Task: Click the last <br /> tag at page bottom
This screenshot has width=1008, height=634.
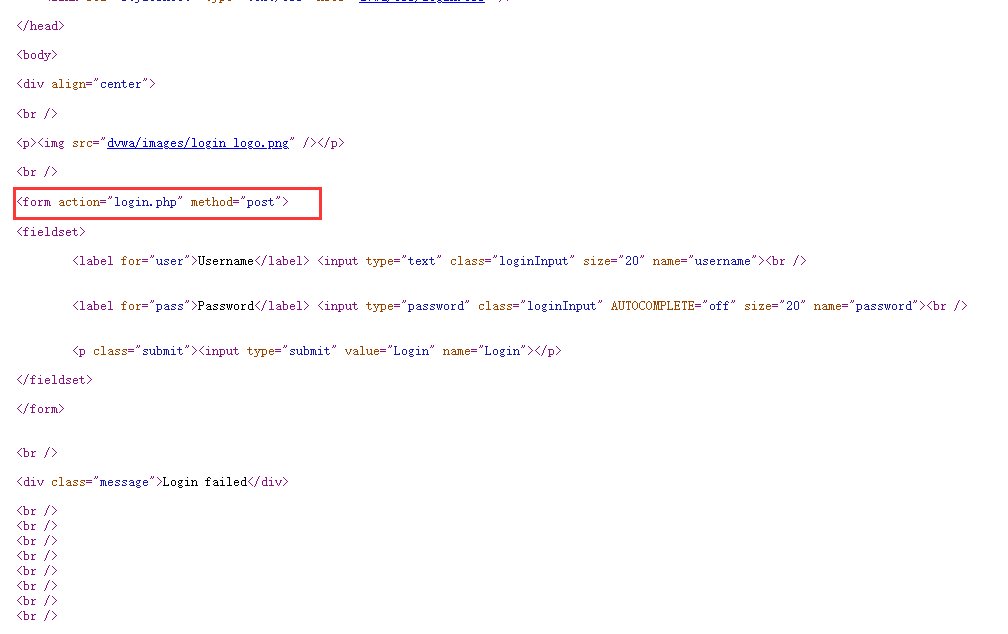Action: click(x=36, y=615)
